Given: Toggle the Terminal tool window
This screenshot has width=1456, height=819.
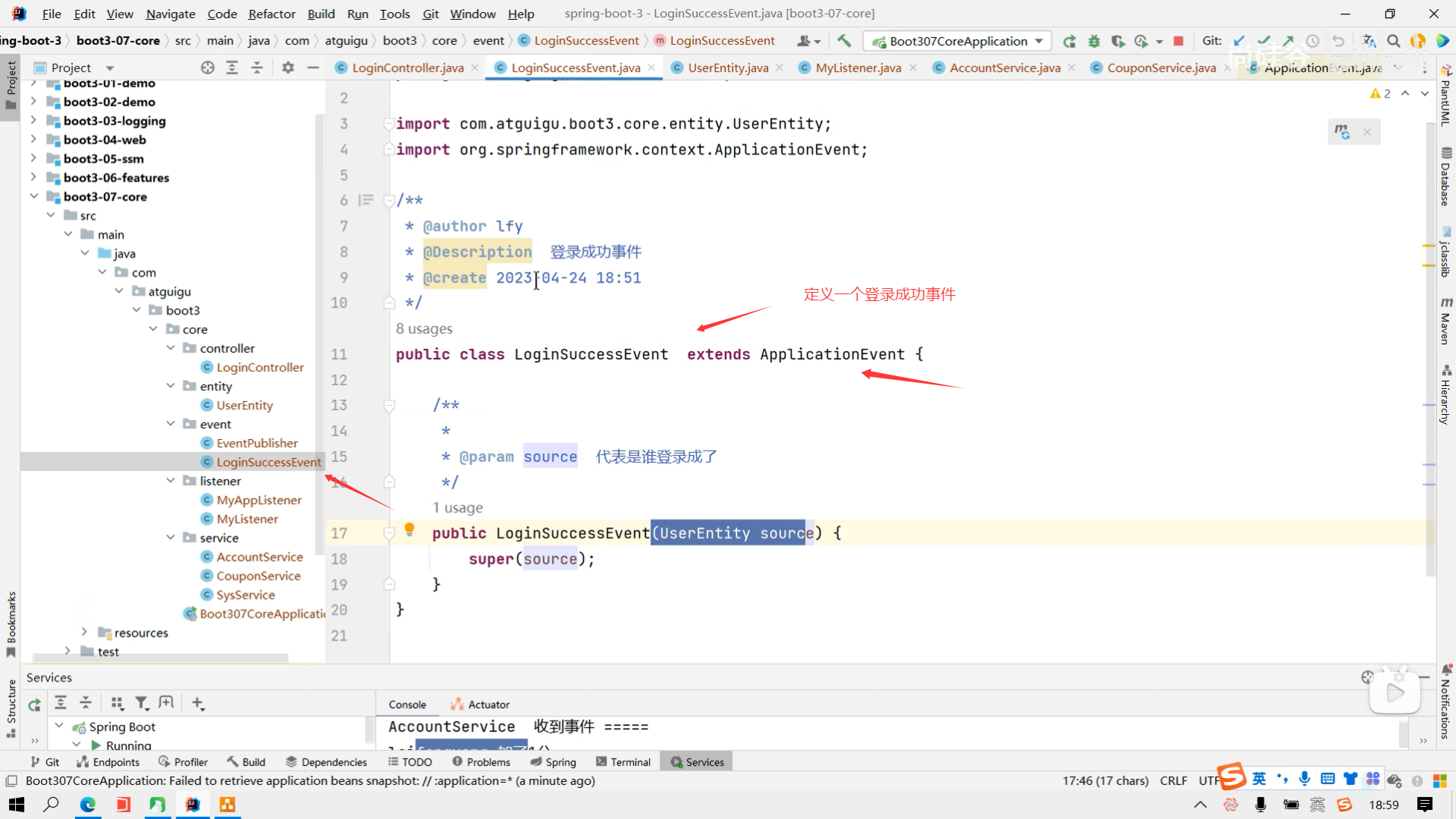Looking at the screenshot, I should coord(623,762).
